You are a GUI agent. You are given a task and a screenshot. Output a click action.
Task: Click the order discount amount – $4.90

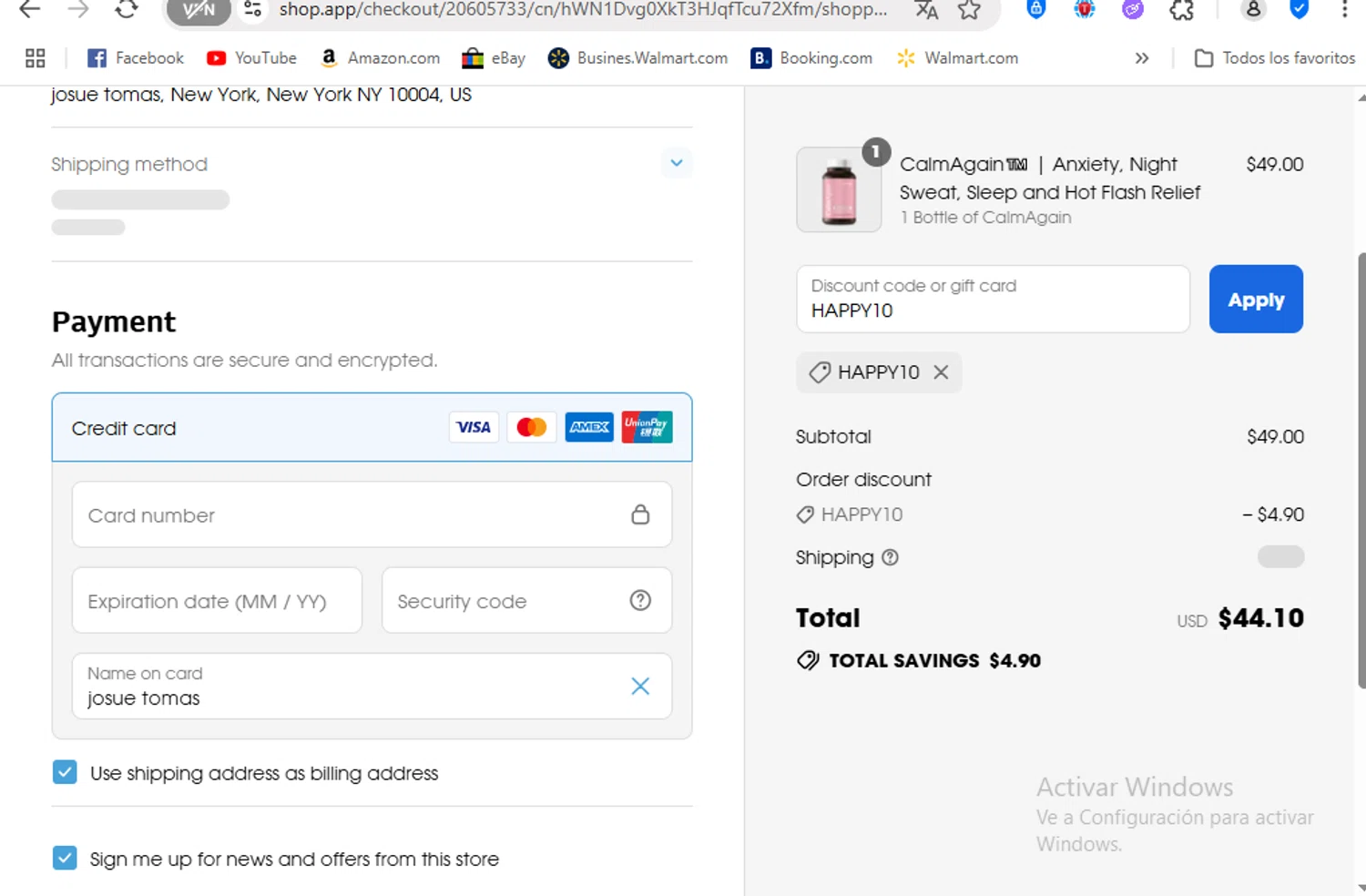coord(1273,514)
